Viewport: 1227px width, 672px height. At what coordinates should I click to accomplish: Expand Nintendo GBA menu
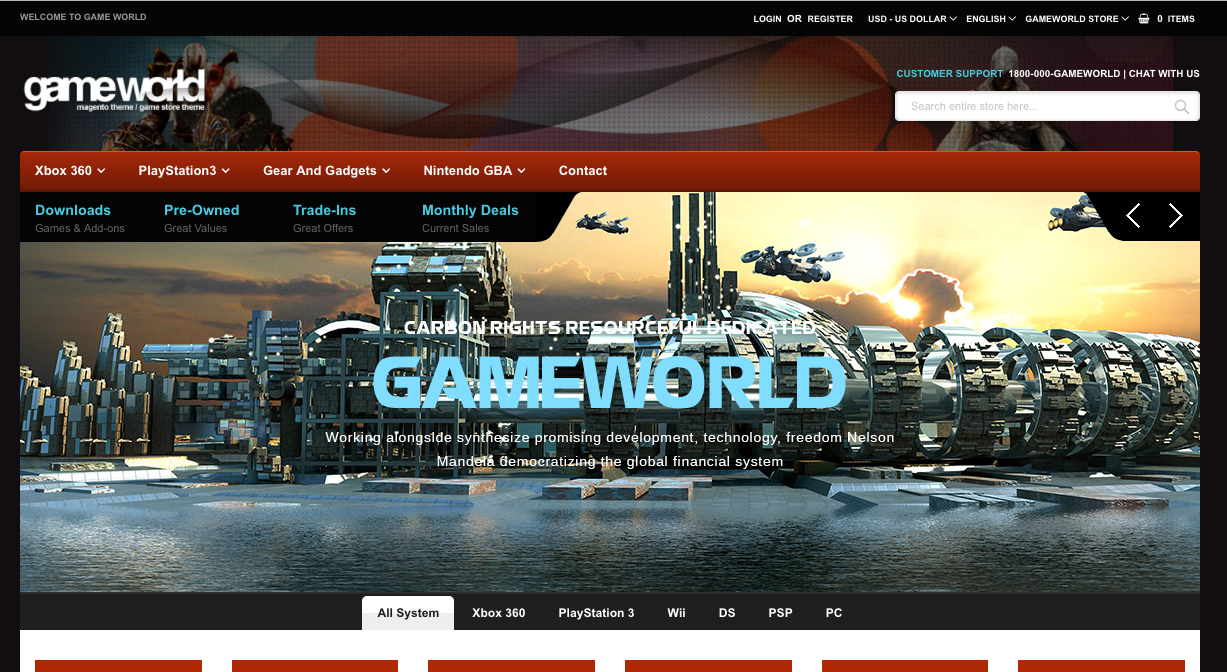point(474,171)
